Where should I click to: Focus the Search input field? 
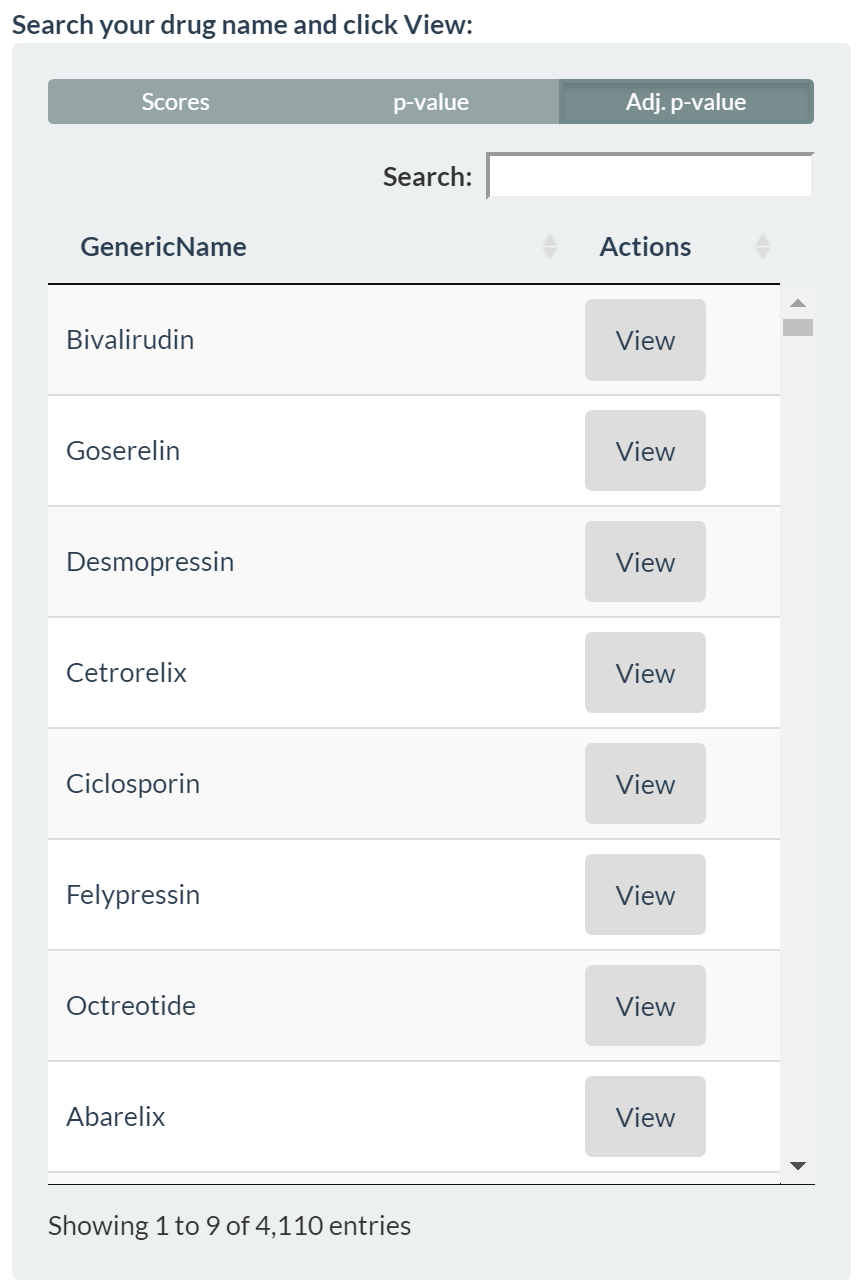pos(650,176)
